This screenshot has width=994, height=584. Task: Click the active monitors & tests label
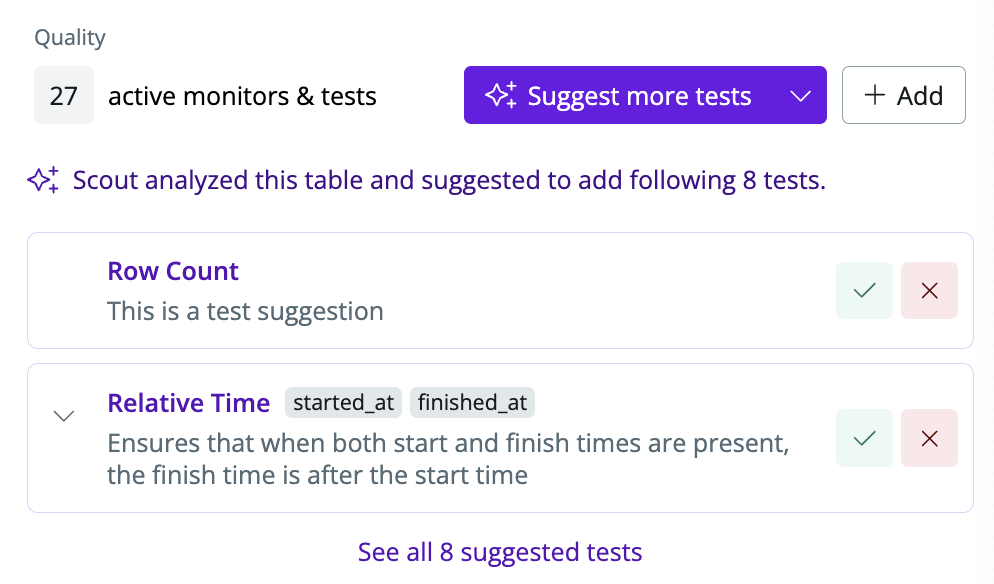point(242,96)
